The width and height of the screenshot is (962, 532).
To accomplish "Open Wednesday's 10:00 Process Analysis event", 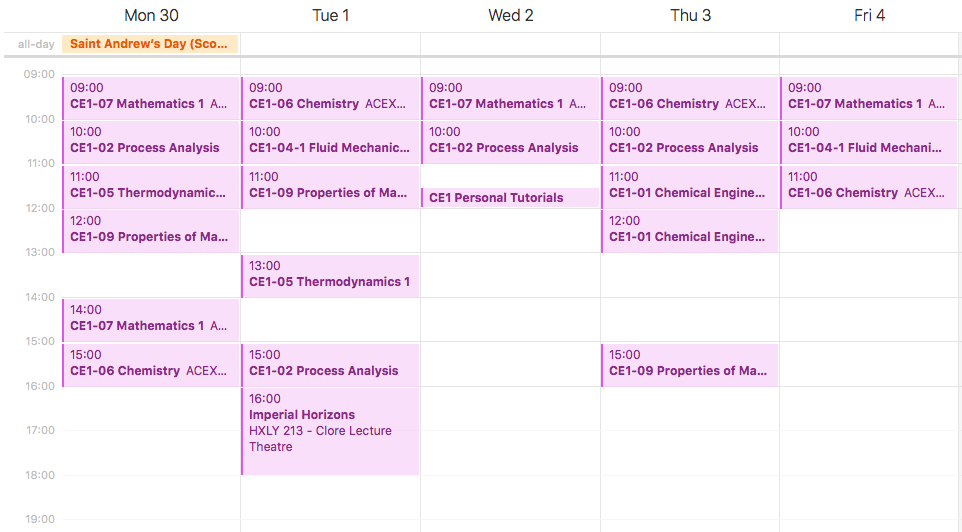I will [510, 141].
